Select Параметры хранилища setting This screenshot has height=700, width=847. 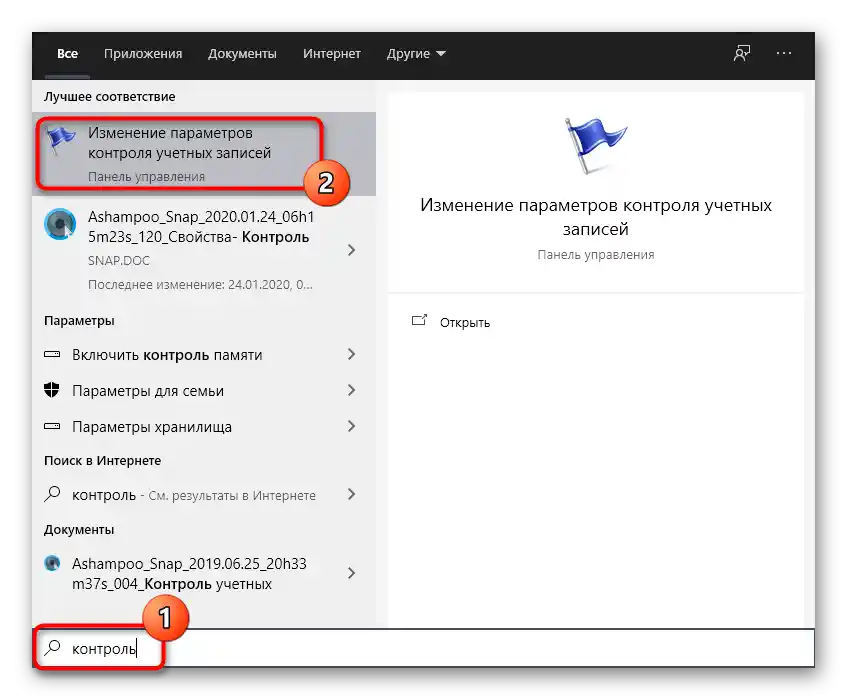pos(204,427)
